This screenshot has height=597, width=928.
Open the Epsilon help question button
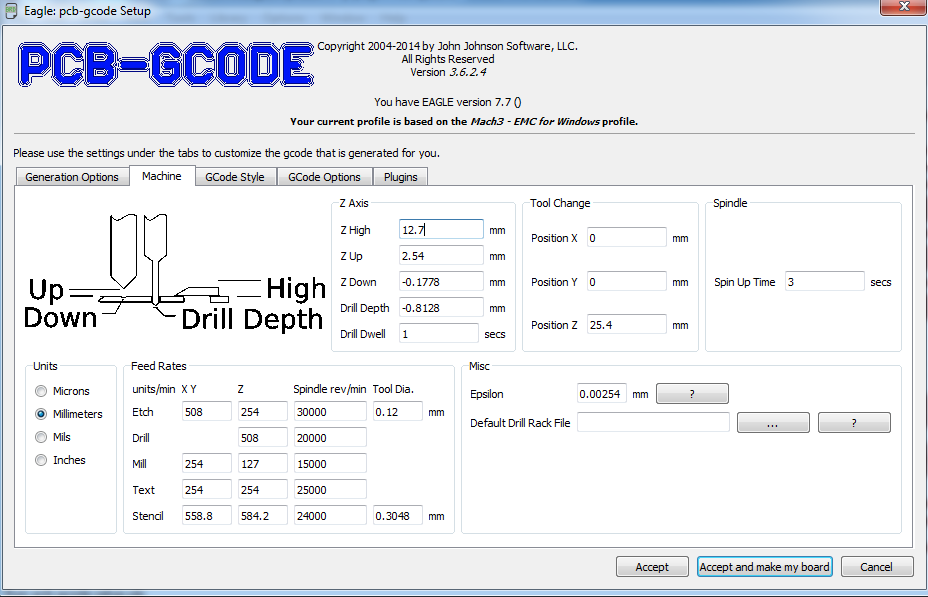[x=692, y=394]
